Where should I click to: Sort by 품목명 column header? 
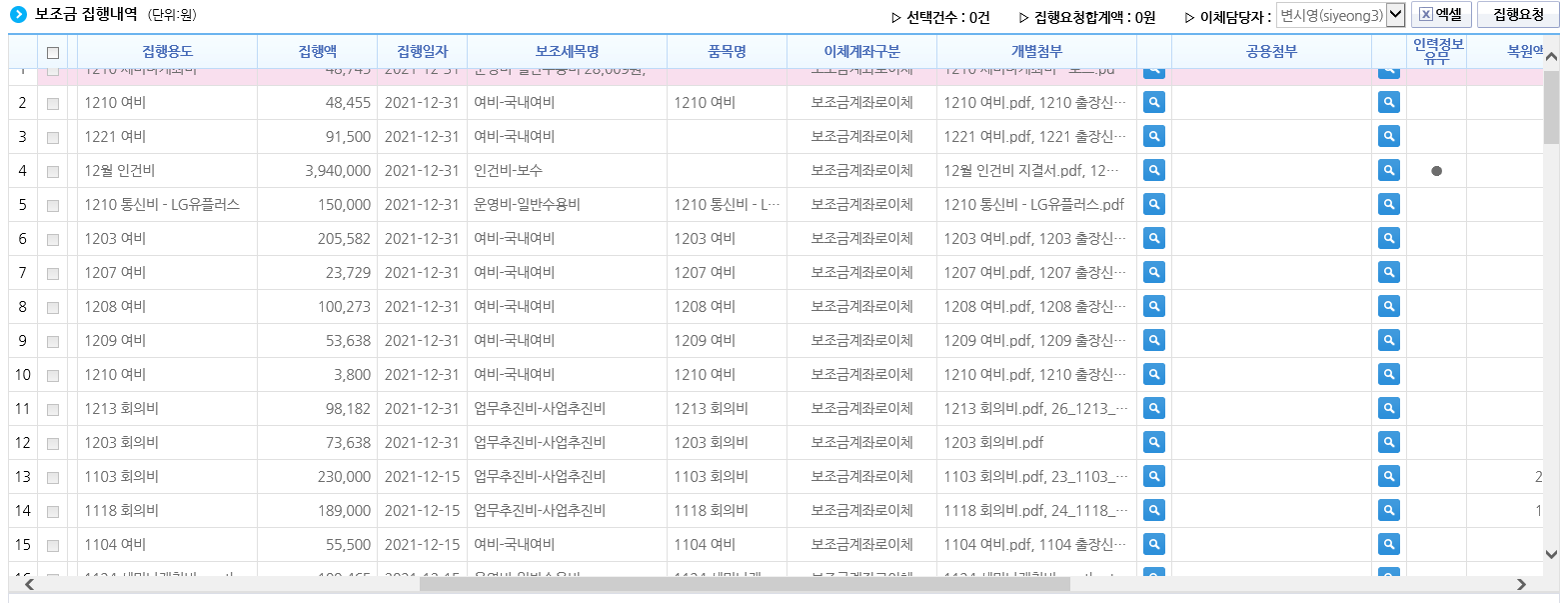click(x=727, y=51)
